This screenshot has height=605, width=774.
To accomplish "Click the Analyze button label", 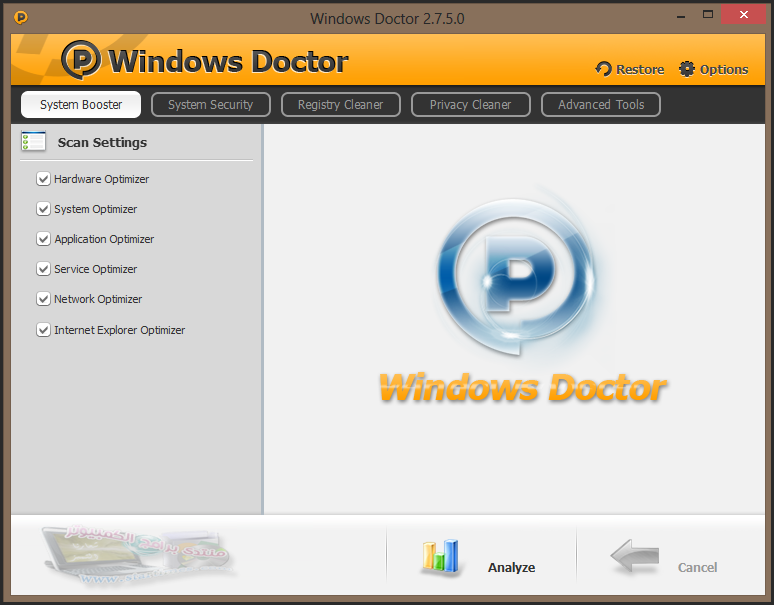I will click(511, 567).
